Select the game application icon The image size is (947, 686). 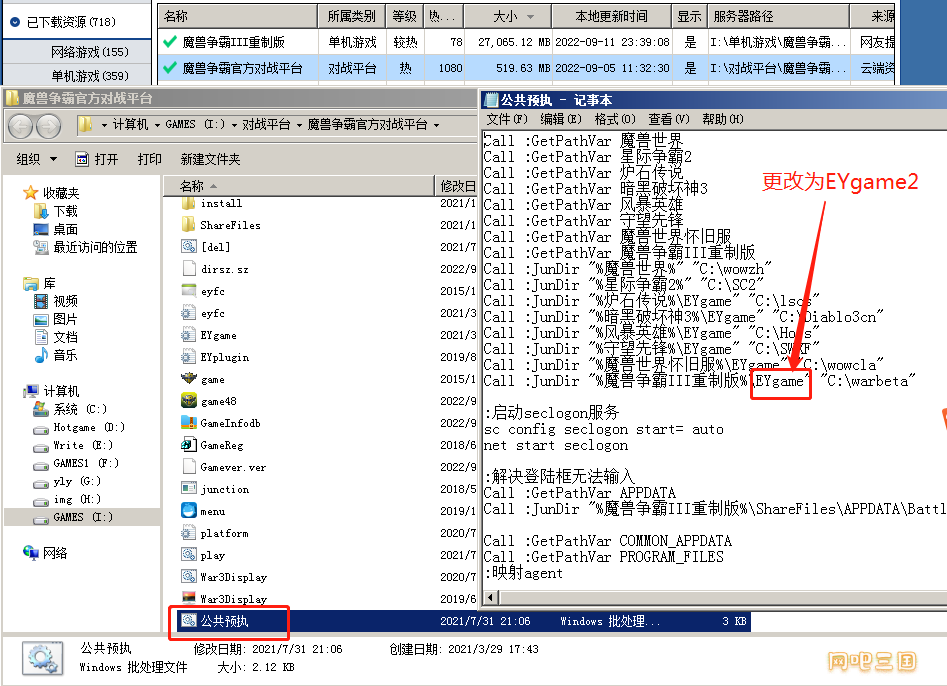click(x=188, y=379)
